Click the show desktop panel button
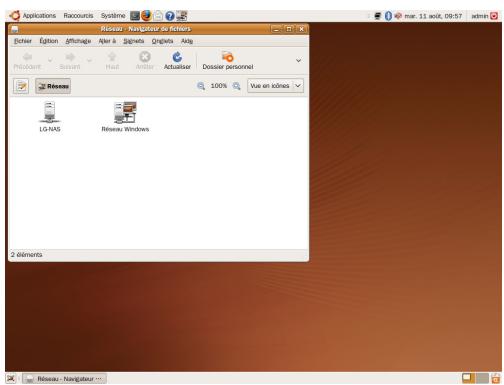 pyautogui.click(x=11, y=379)
